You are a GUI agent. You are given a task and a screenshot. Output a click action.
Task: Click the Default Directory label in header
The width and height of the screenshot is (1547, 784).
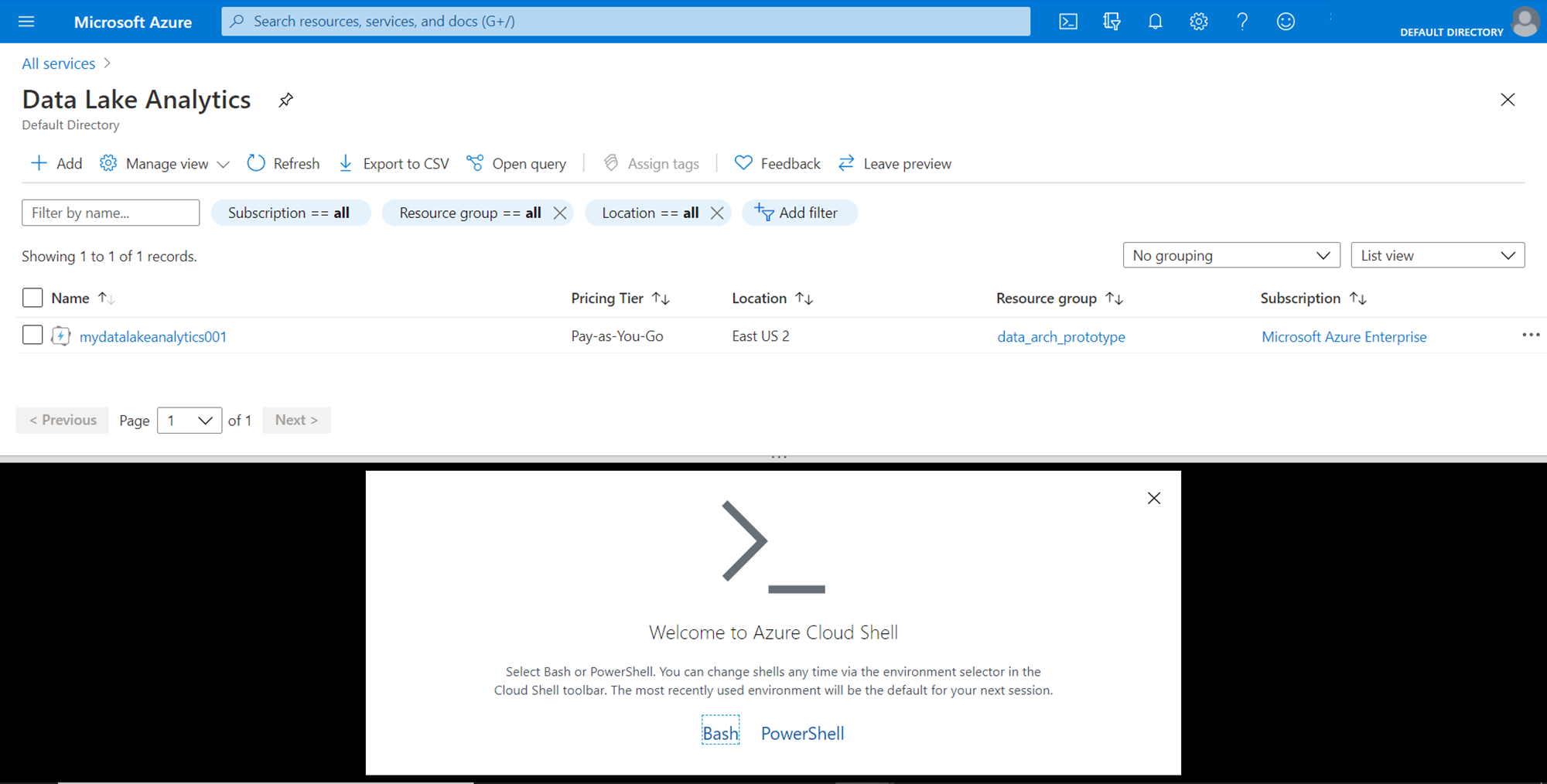coord(1452,32)
